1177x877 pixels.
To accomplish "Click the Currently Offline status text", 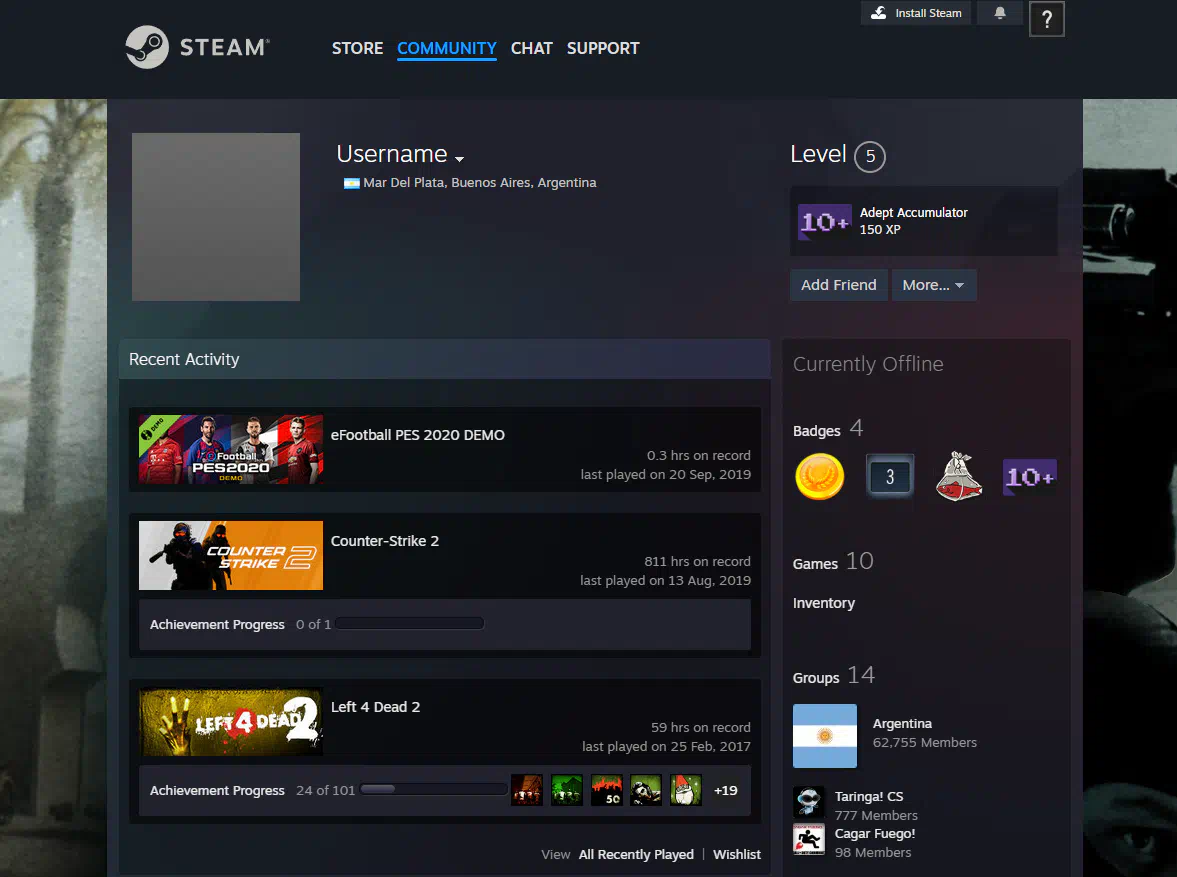I will 868,363.
